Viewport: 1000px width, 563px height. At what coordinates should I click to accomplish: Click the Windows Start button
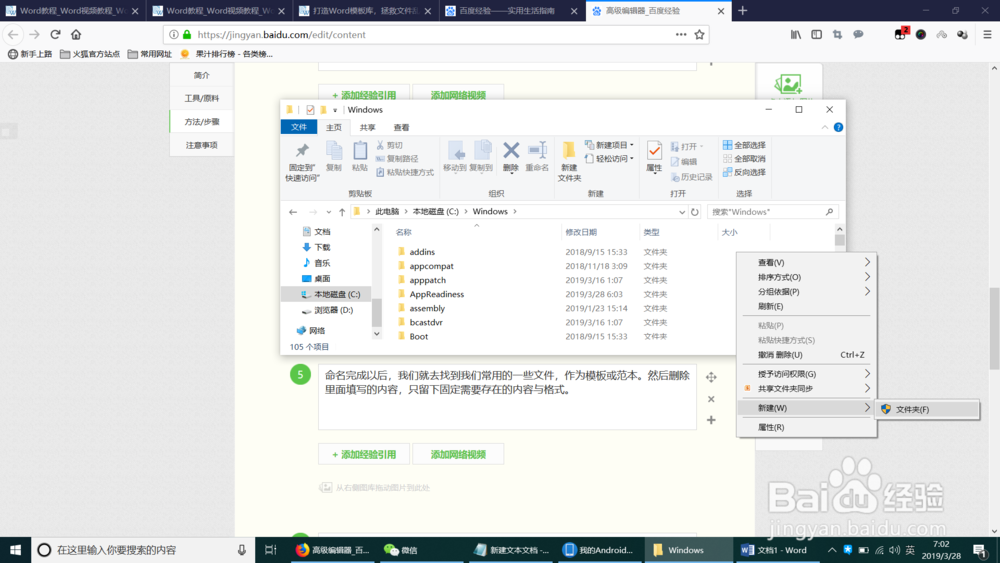point(15,550)
